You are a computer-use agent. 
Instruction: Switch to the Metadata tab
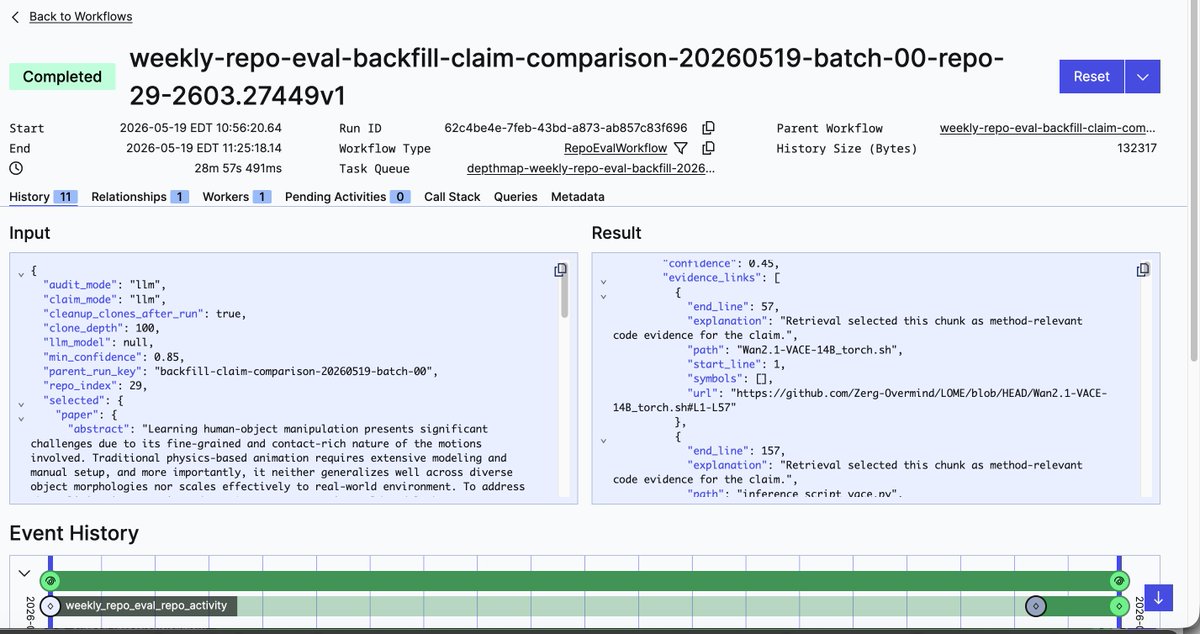(577, 197)
